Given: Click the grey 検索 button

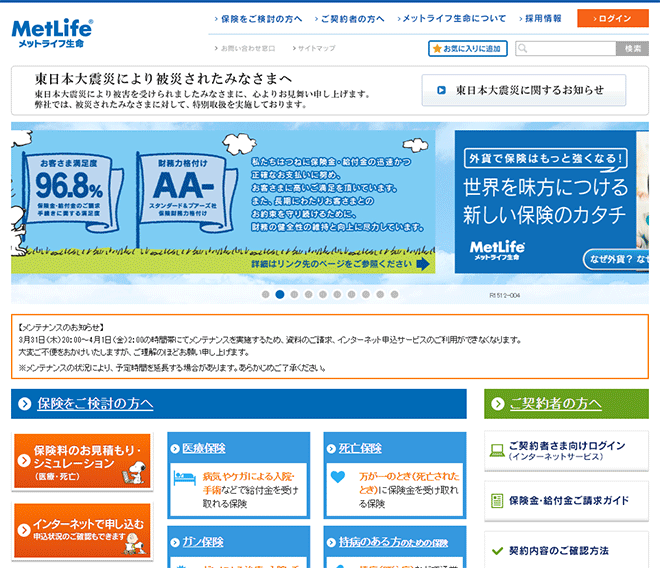Looking at the screenshot, I should 632,48.
